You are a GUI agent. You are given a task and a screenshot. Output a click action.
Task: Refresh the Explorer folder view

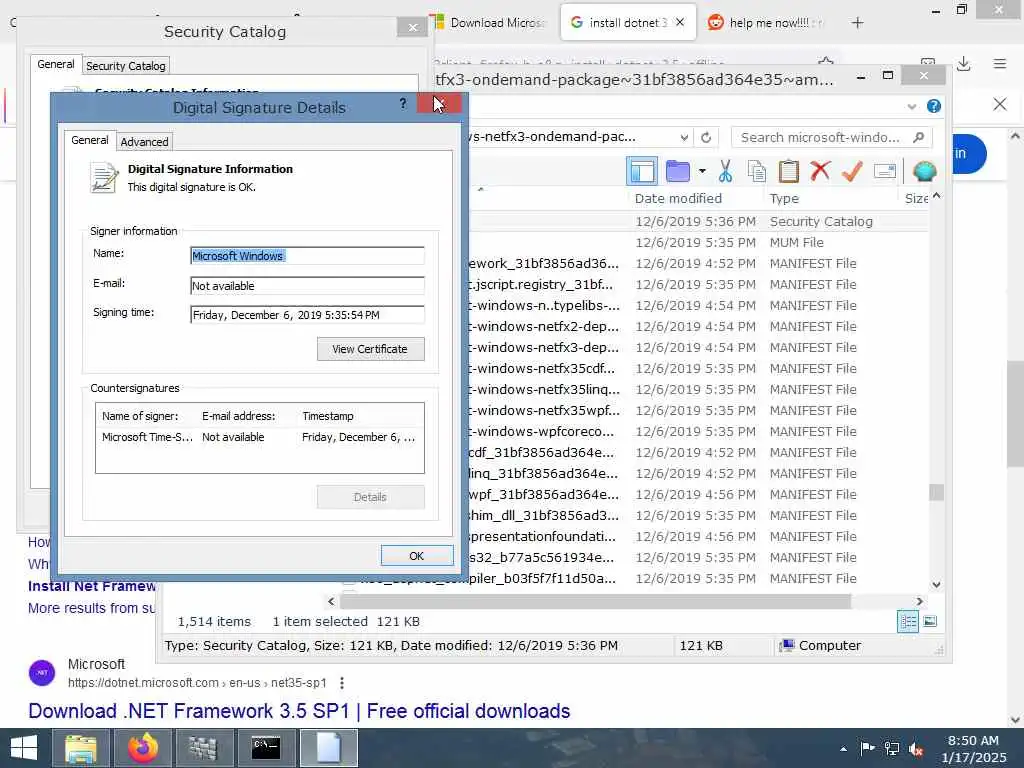click(x=706, y=137)
